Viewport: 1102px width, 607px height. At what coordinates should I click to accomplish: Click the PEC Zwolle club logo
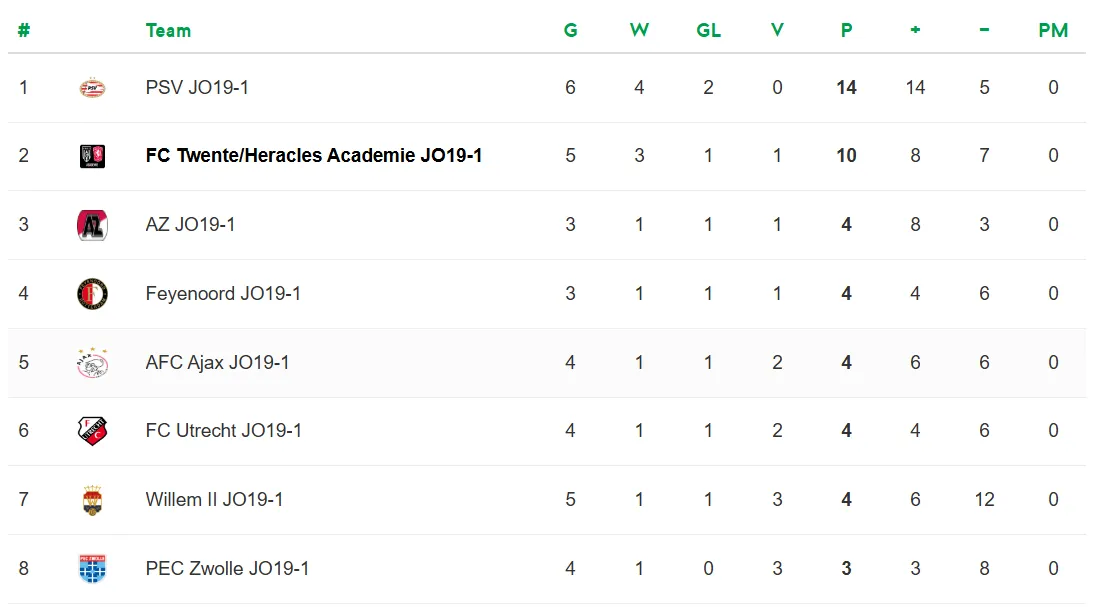click(92, 569)
